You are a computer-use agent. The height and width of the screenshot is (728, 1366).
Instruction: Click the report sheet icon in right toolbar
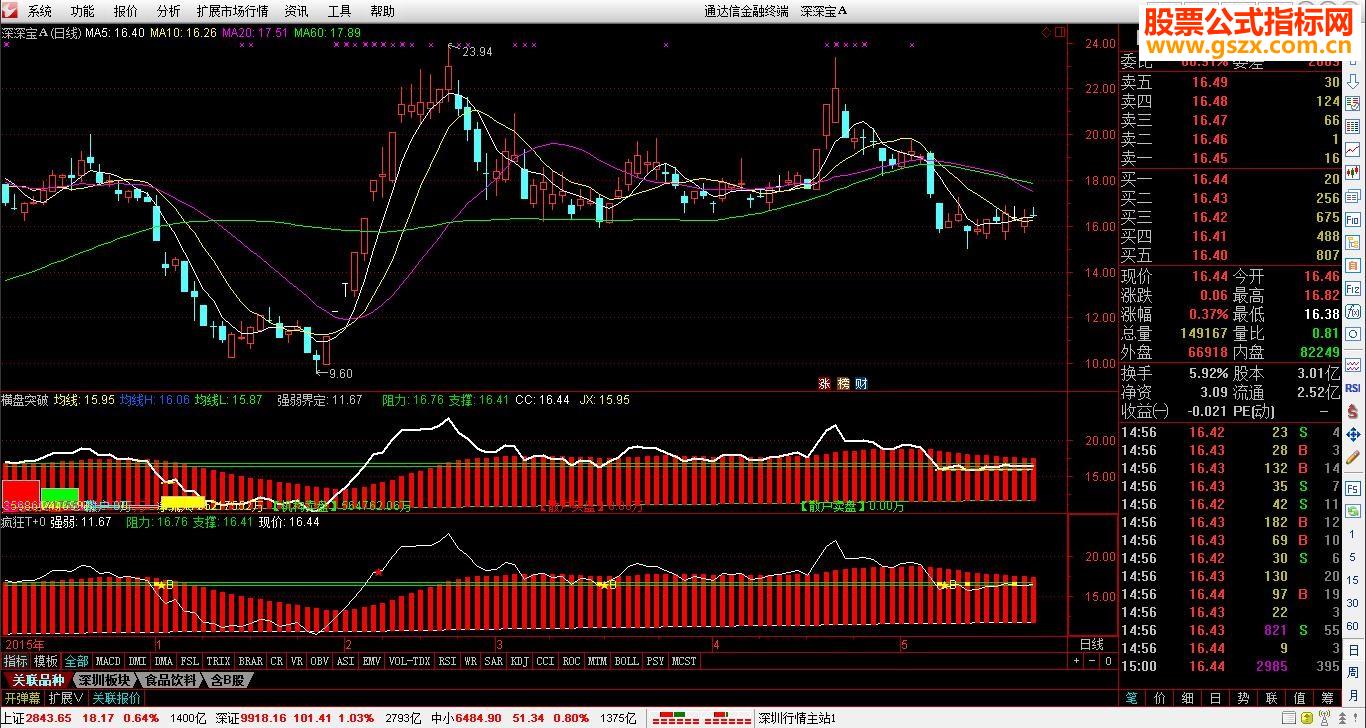(1352, 104)
